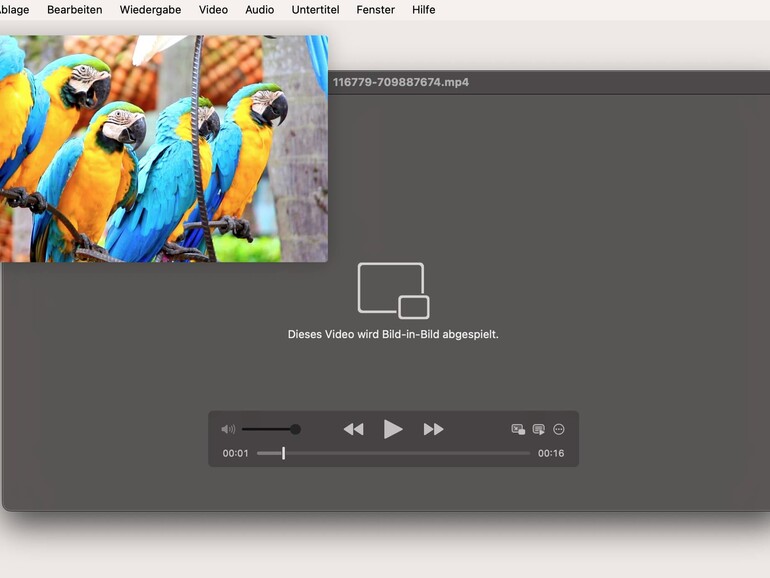Screen dimensions: 770x578
Task: Open the Hilfe menu
Action: 423,10
